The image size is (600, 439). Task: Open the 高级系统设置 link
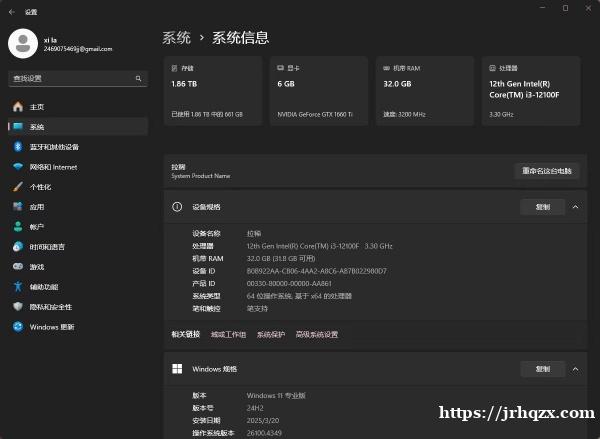(x=317, y=334)
